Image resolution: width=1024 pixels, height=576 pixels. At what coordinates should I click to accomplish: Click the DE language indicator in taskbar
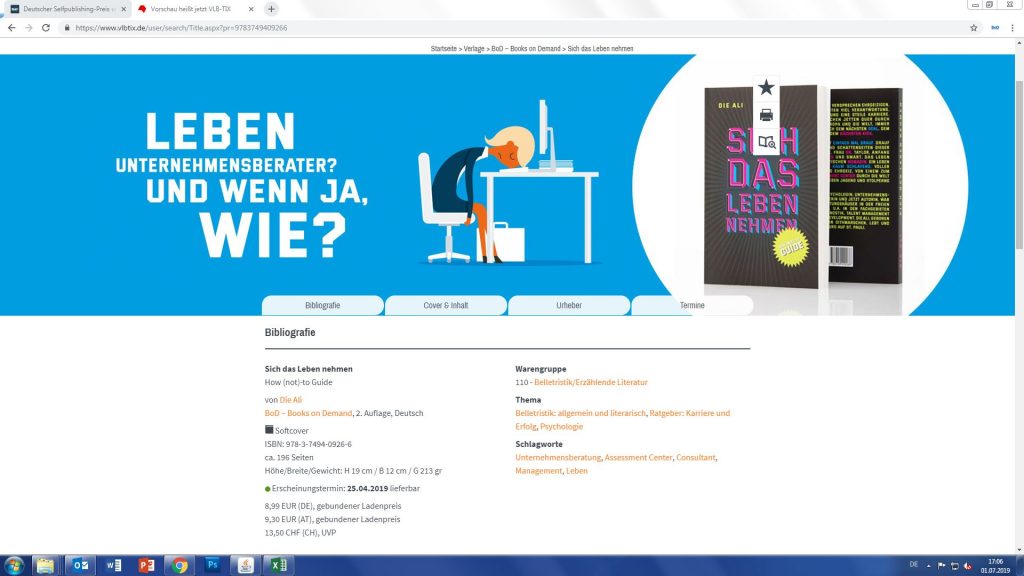click(914, 564)
